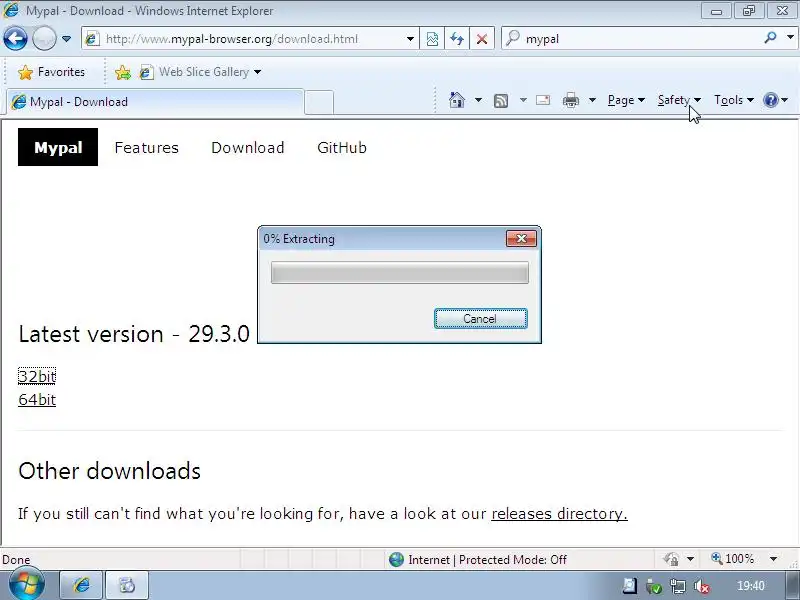Click the Latest version - 29.3.0 heading
Screen dimensions: 800x600
134,334
